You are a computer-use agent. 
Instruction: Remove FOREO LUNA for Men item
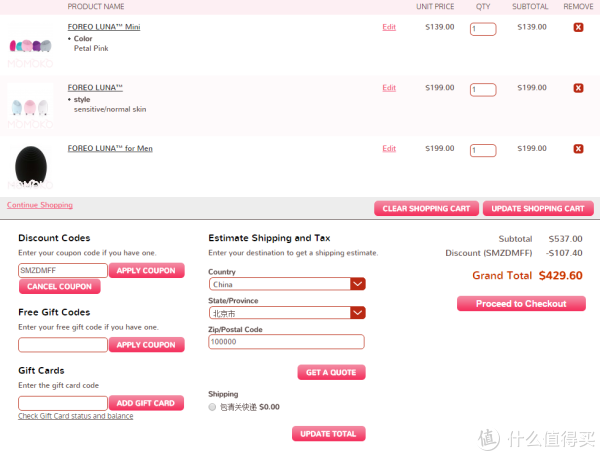tap(578, 148)
